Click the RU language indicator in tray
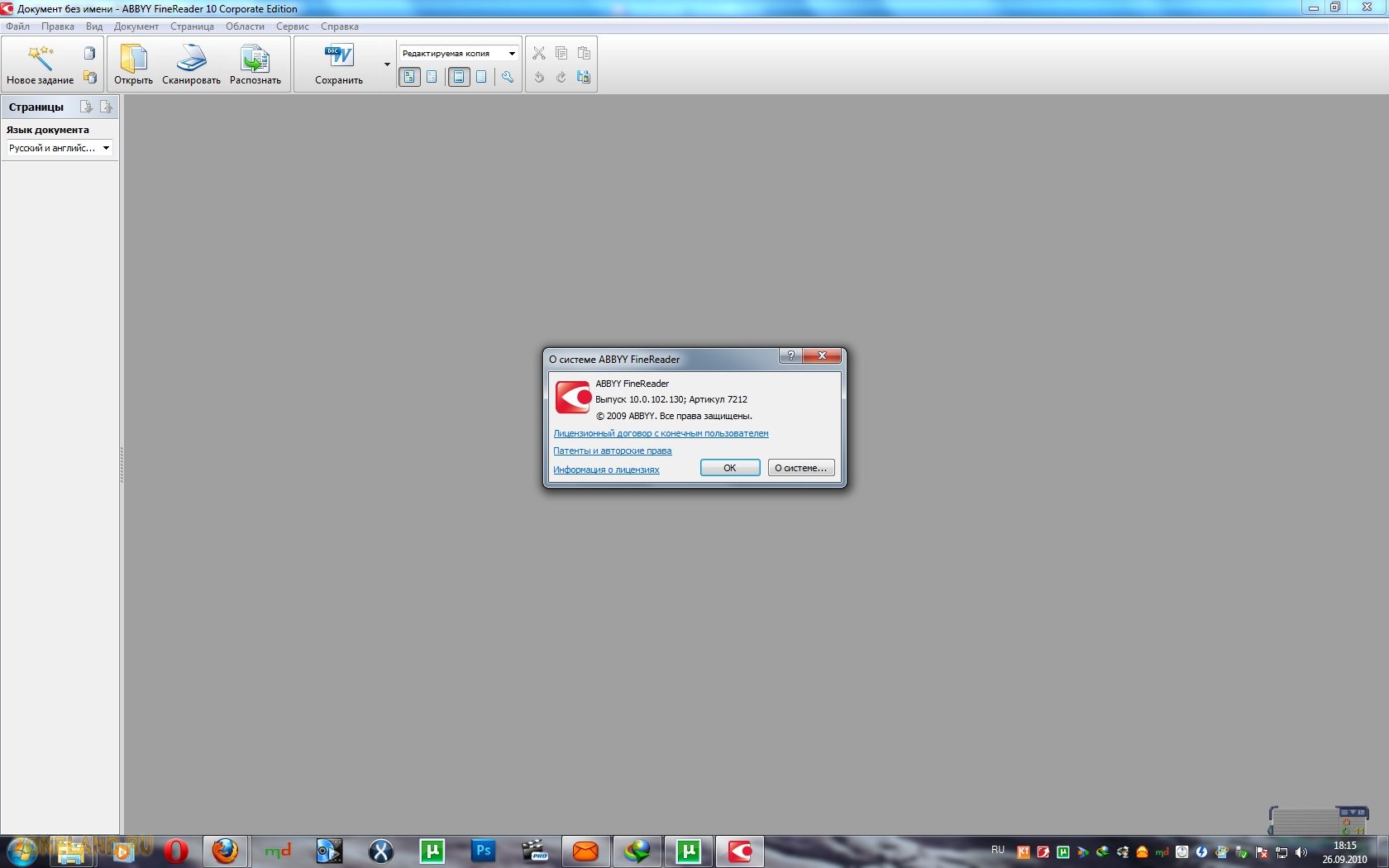Viewport: 1389px width, 868px height. (x=998, y=850)
